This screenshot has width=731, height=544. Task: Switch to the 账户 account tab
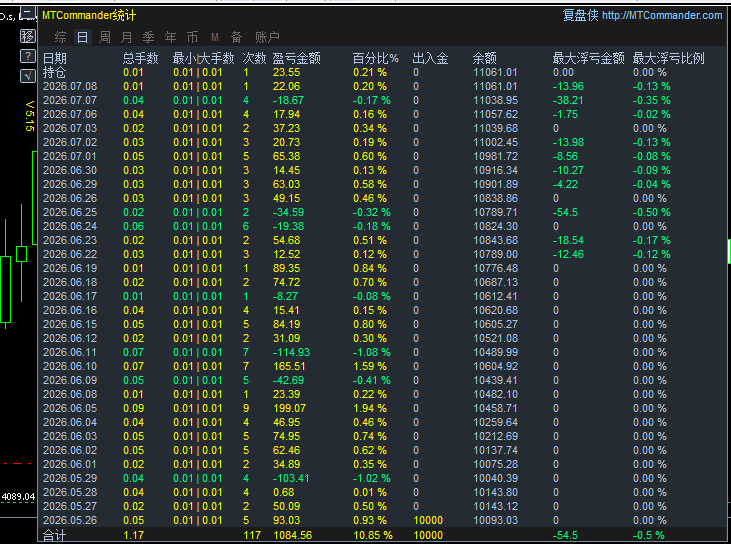(268, 37)
